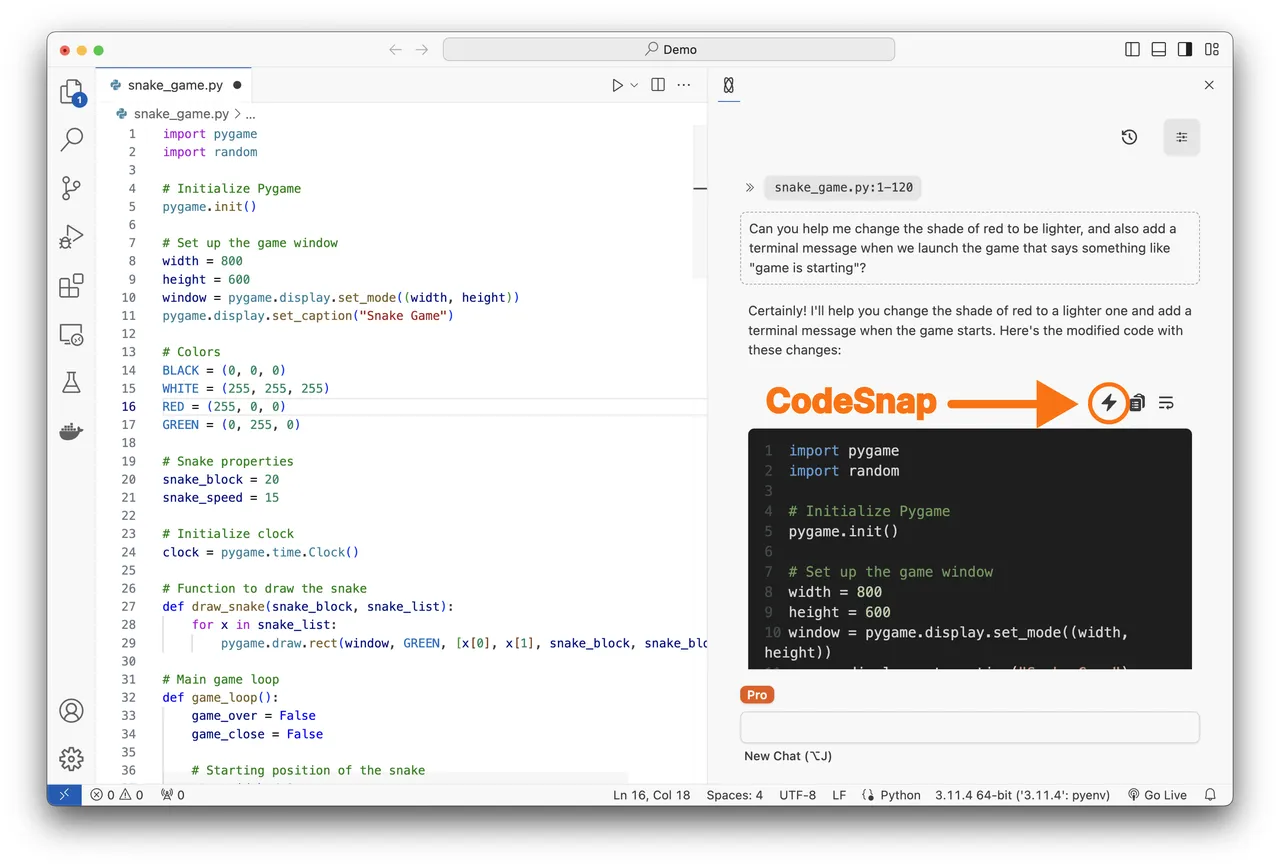Expand the context chevrons beside snake_game.py:1-120
The width and height of the screenshot is (1280, 868).
click(750, 187)
